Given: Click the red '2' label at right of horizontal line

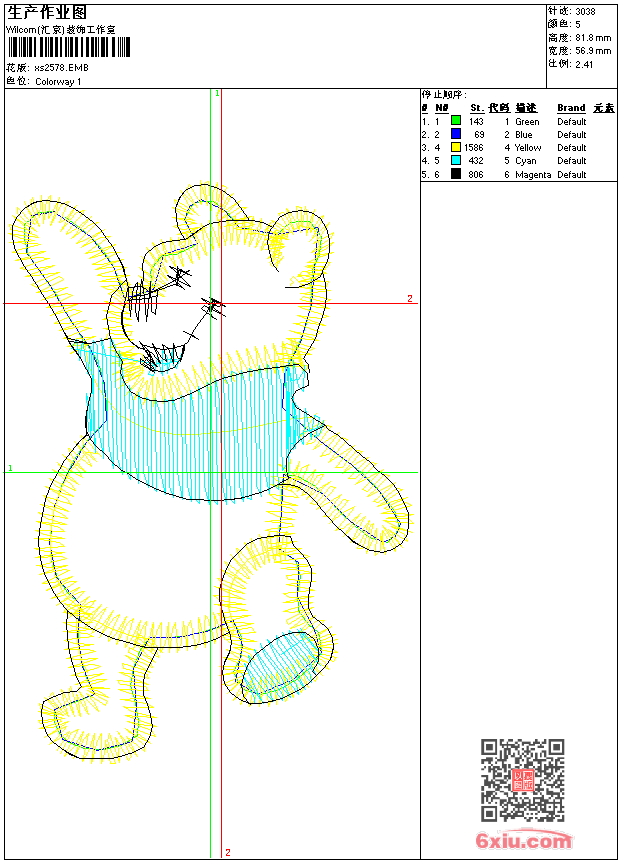Looking at the screenshot, I should [x=410, y=299].
